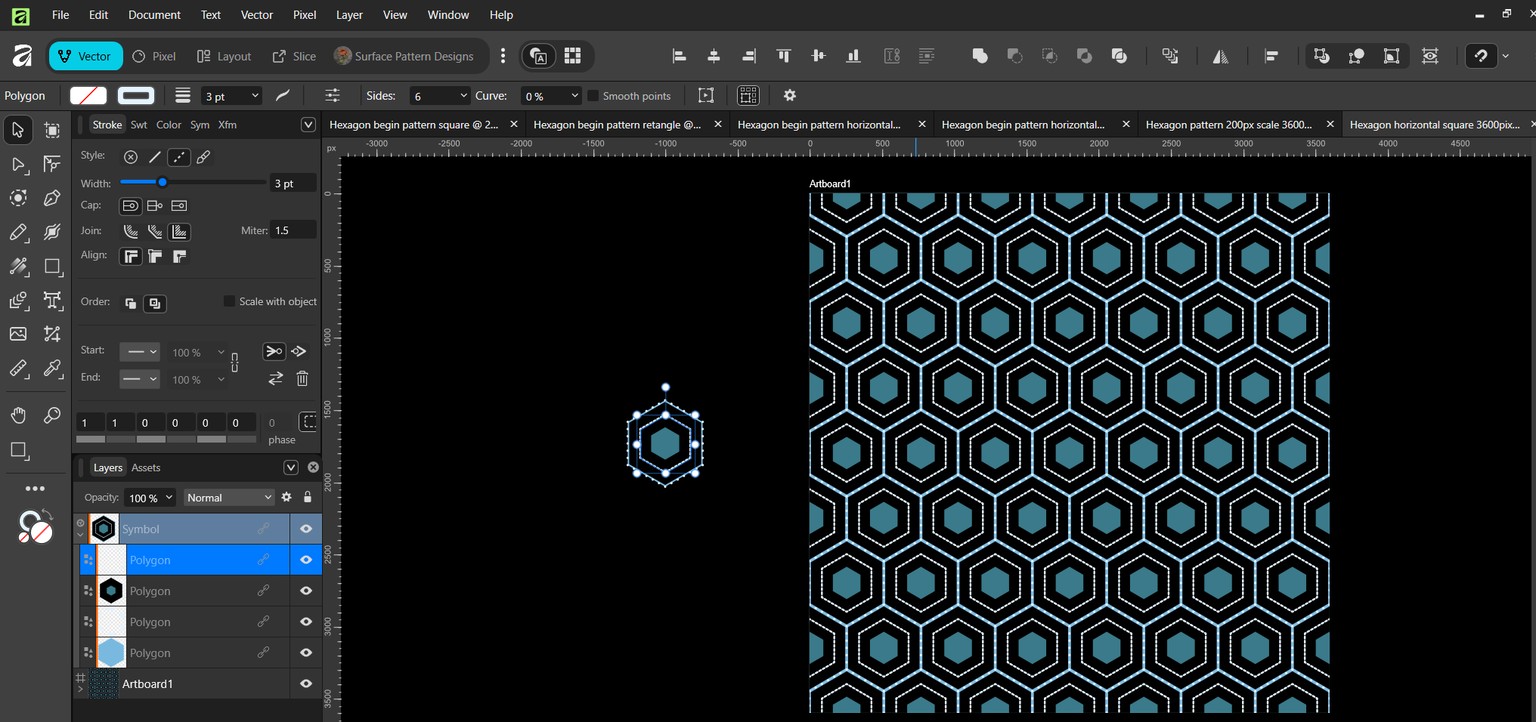1536x722 pixels.
Task: Open the Curve percentage dropdown
Action: (x=575, y=96)
